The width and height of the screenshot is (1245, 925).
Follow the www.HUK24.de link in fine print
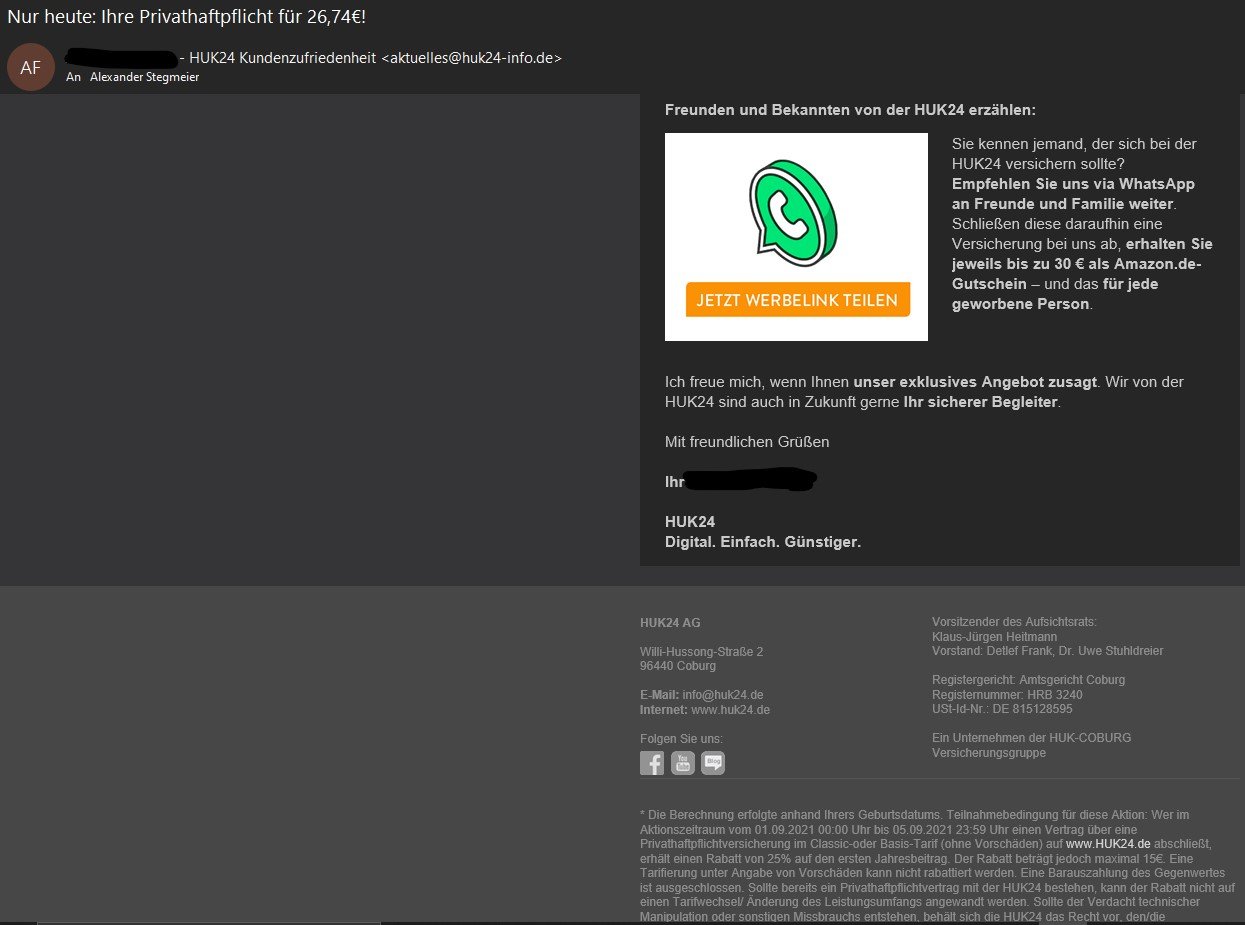click(x=1108, y=844)
